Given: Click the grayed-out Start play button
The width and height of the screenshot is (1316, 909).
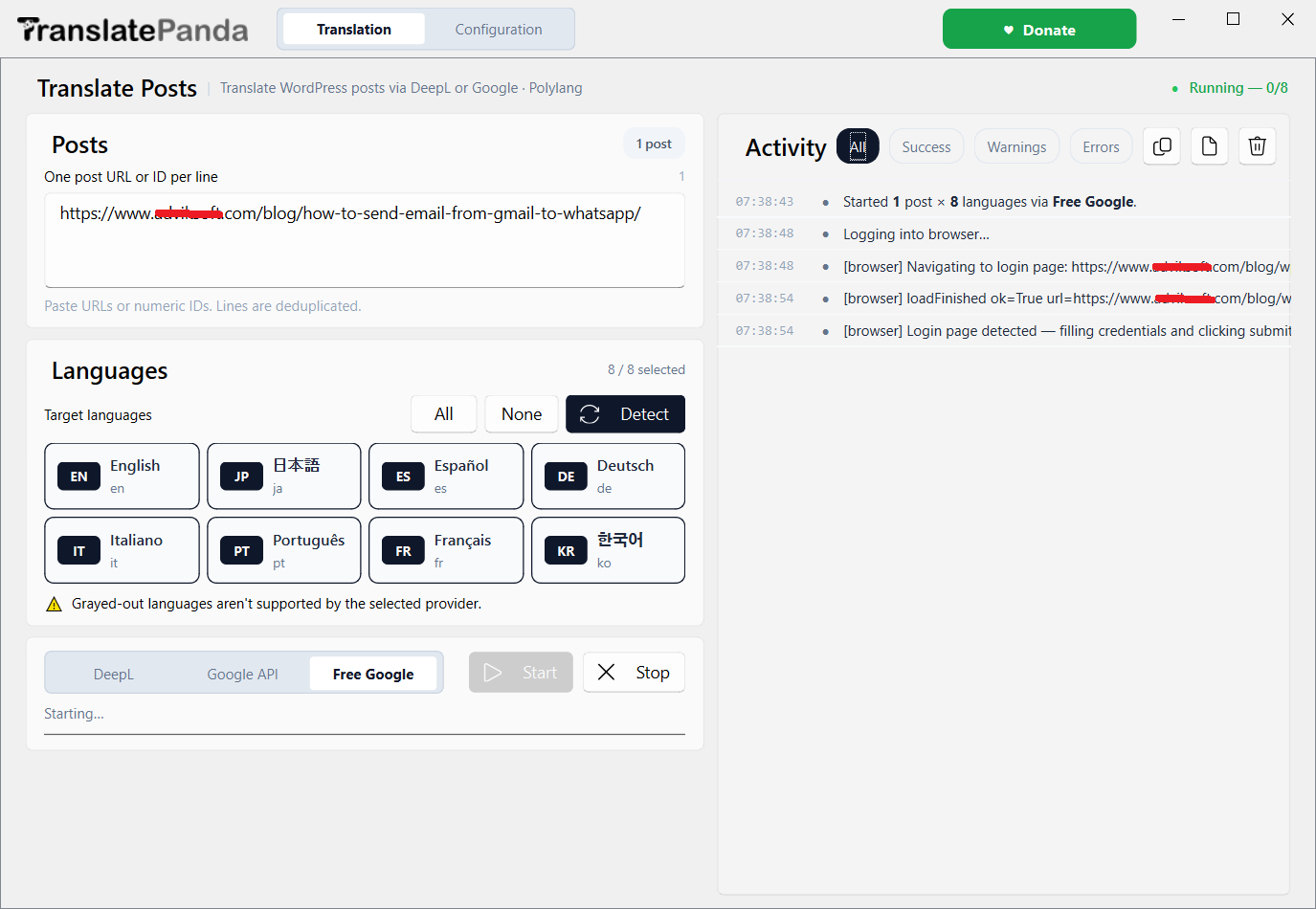Looking at the screenshot, I should click(521, 673).
